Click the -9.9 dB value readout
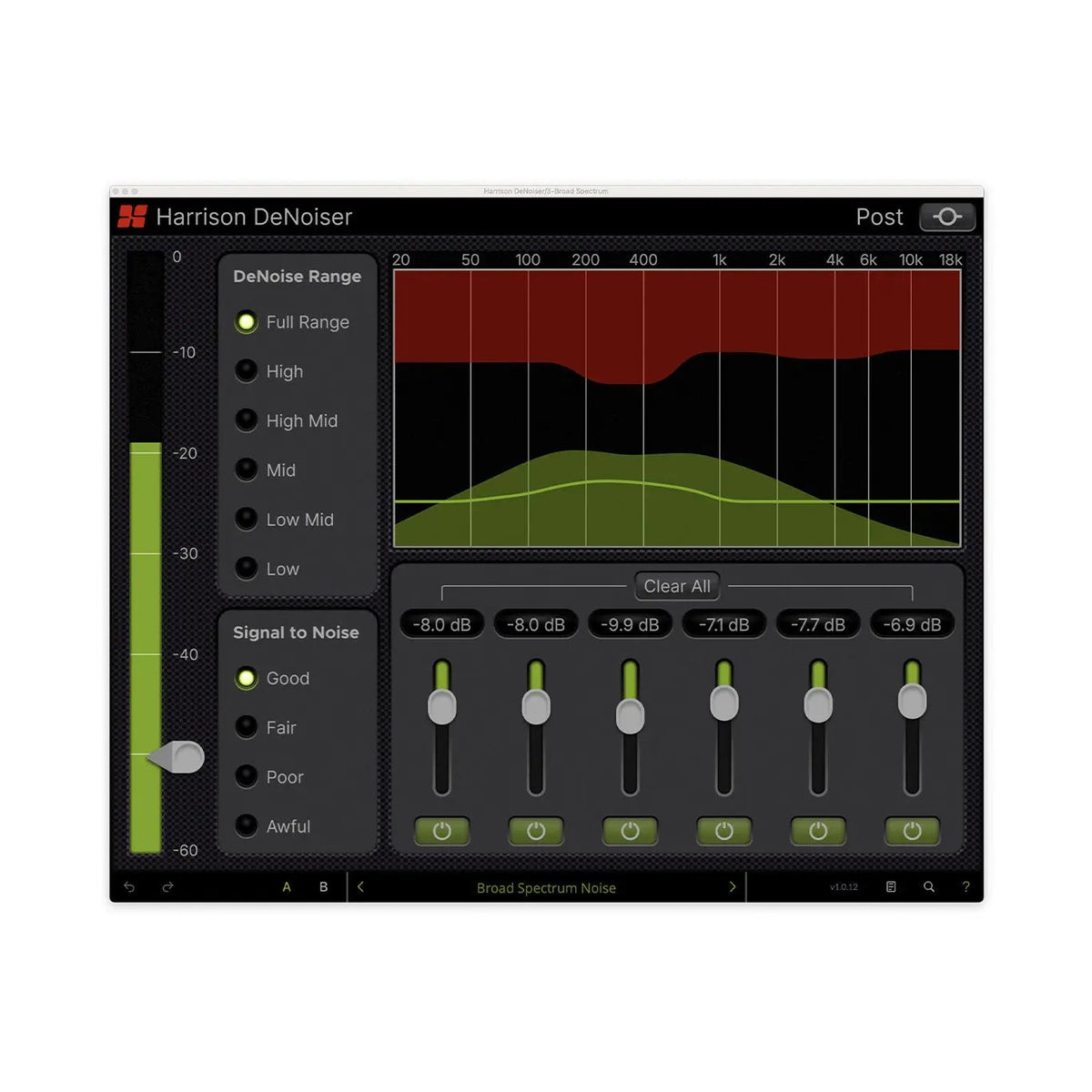The width and height of the screenshot is (1092, 1092). (630, 624)
